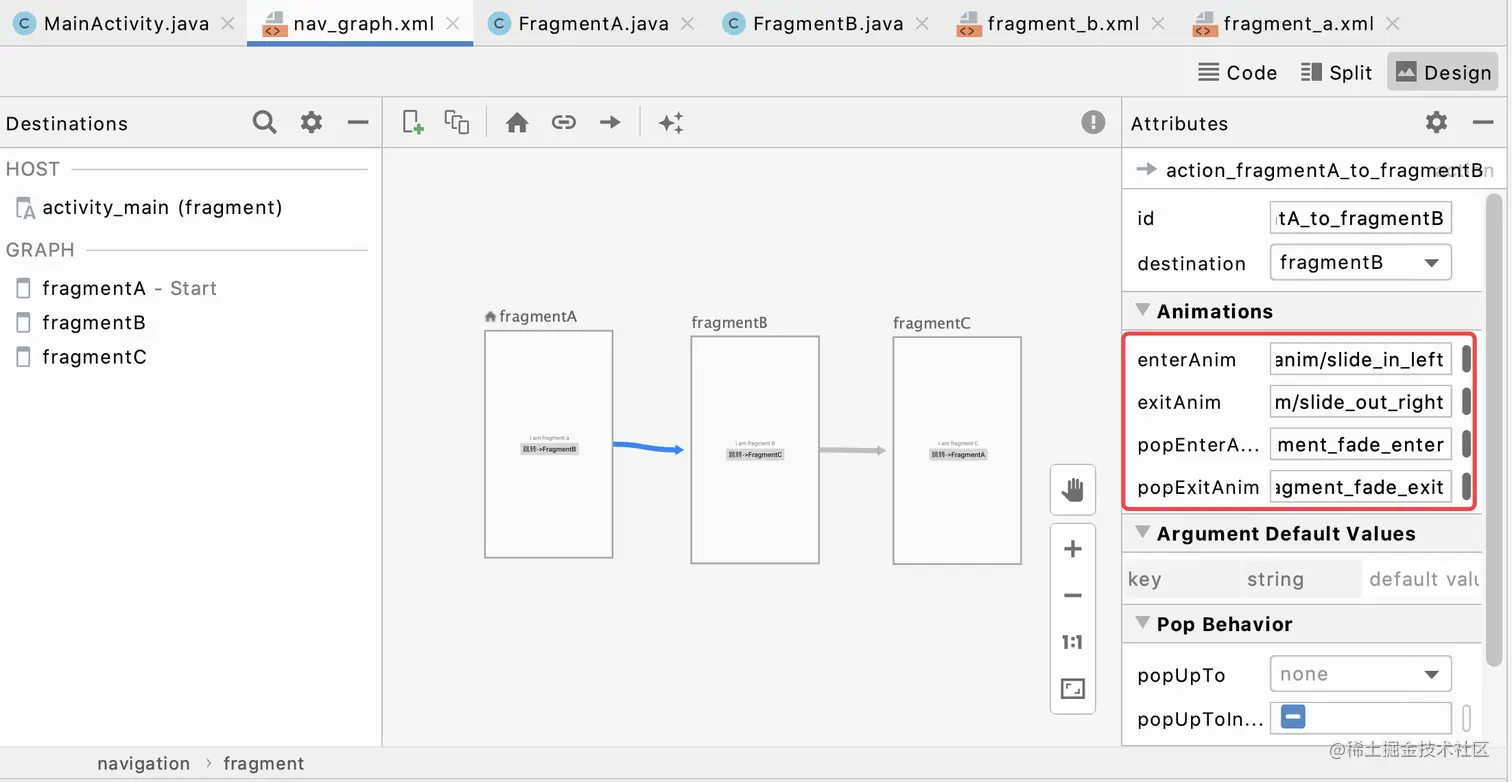Select blue action arrow from fragmentA
The width and height of the screenshot is (1512, 782).
click(x=648, y=447)
